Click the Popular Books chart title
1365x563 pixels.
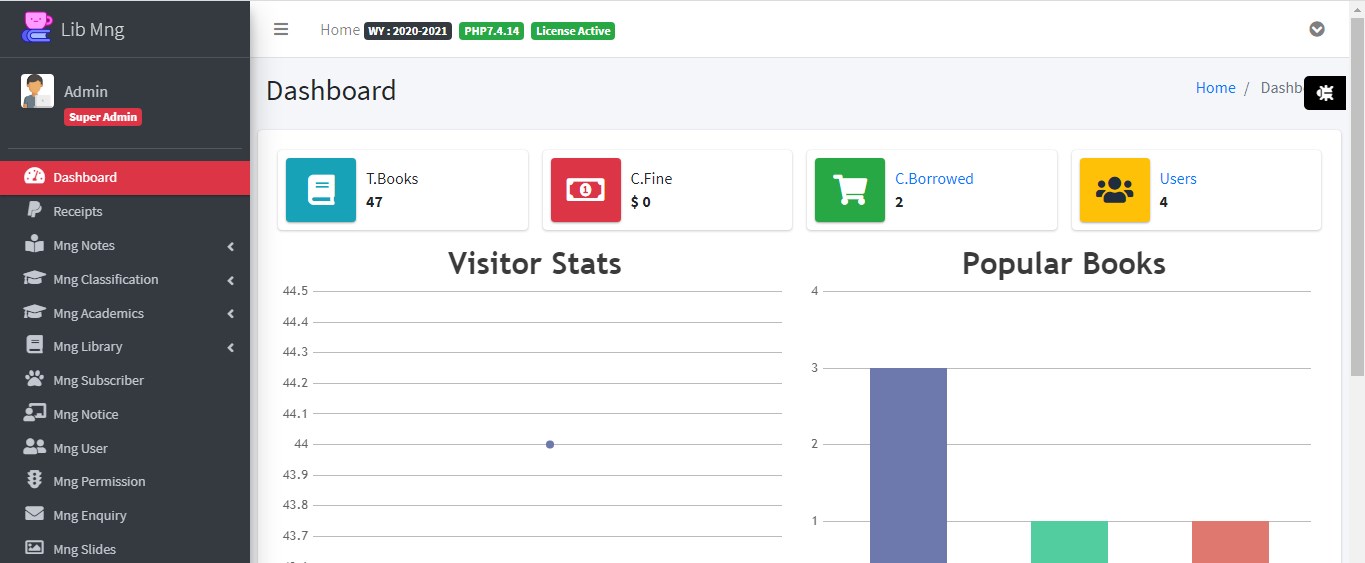click(x=1064, y=263)
